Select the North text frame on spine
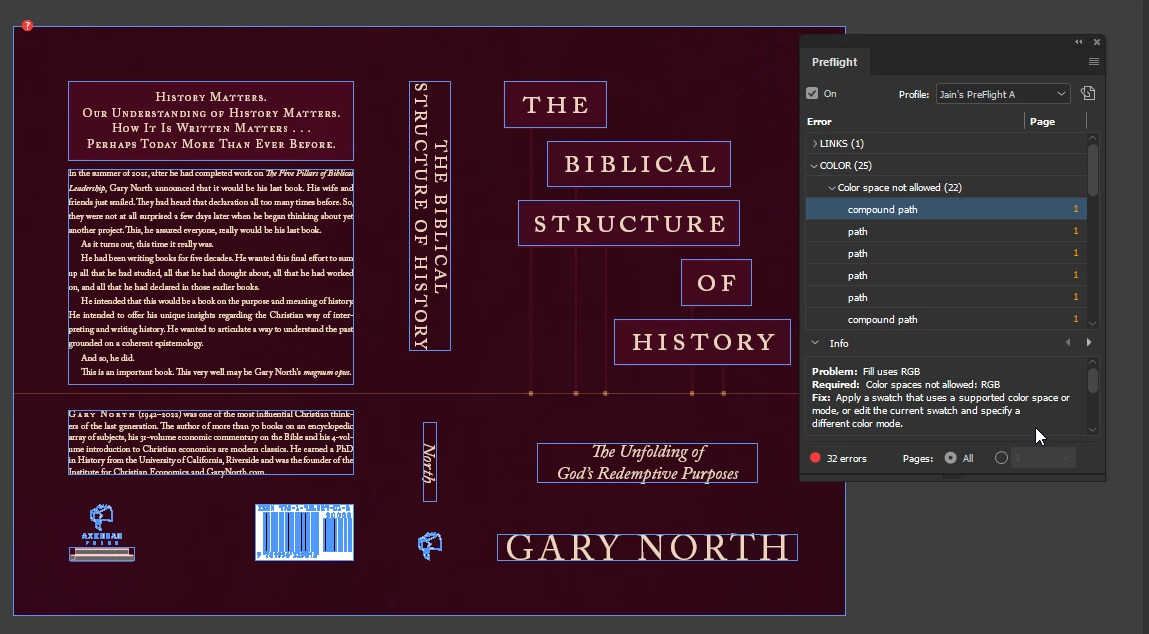 coord(429,462)
